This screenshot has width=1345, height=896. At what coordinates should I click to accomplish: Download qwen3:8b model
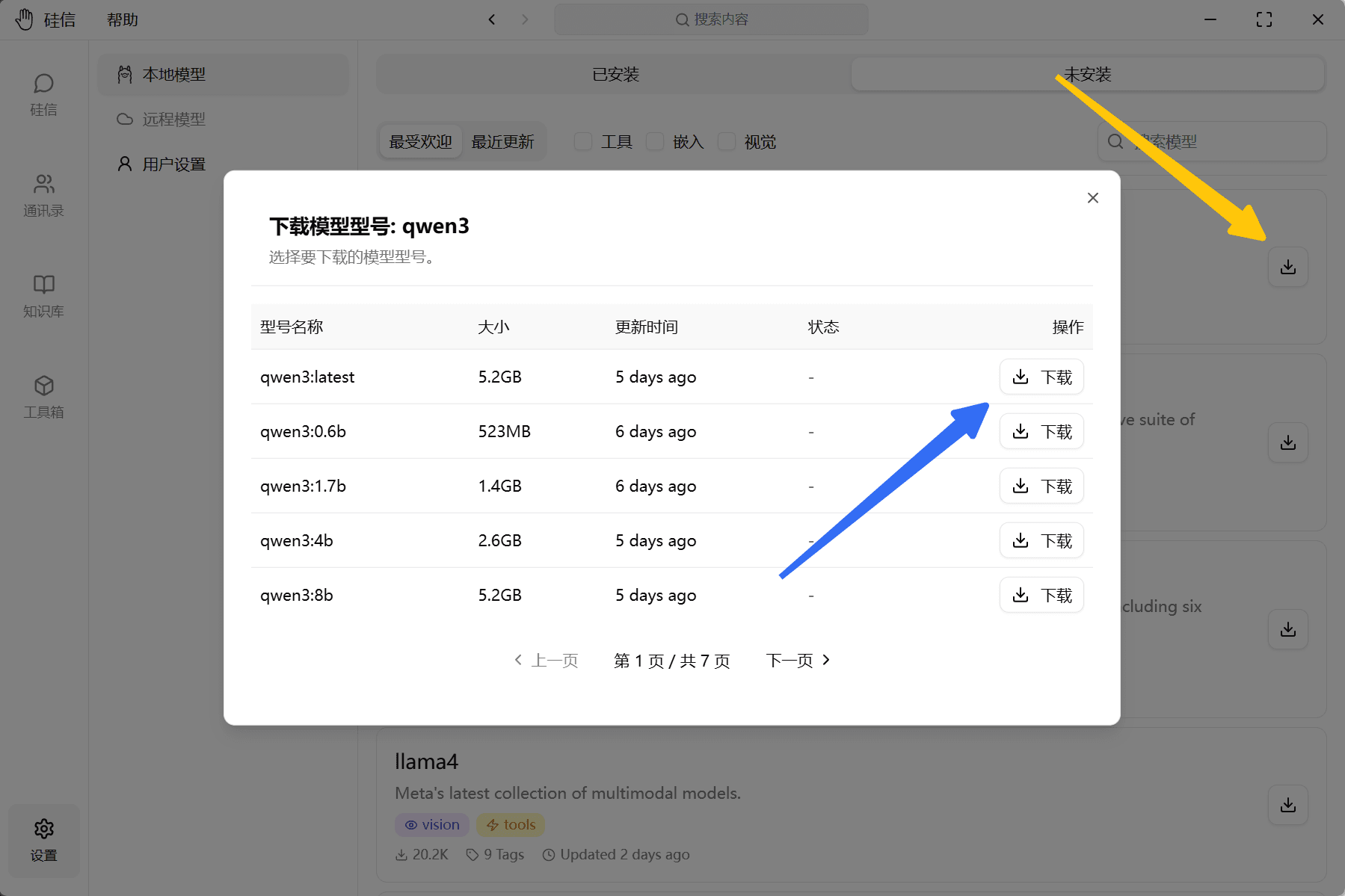click(x=1041, y=595)
